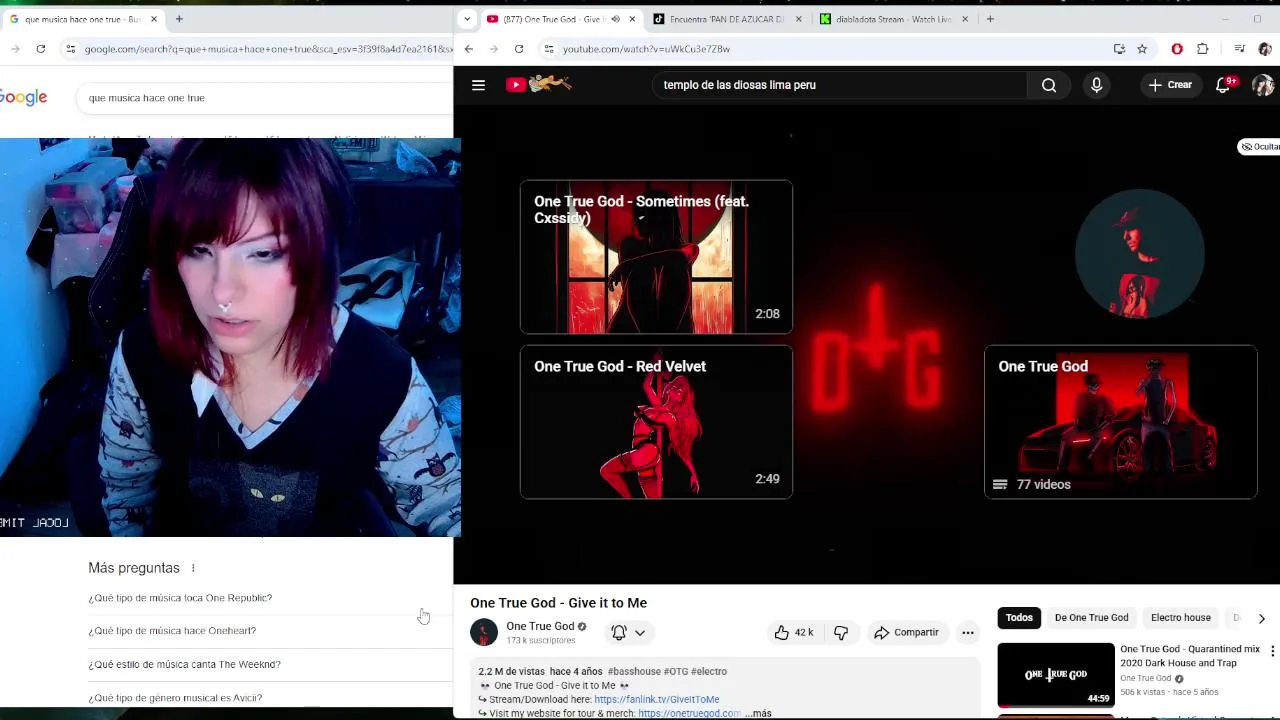This screenshot has width=1280, height=720.
Task: Open a new tab in the YouTube window
Action: click(x=990, y=19)
